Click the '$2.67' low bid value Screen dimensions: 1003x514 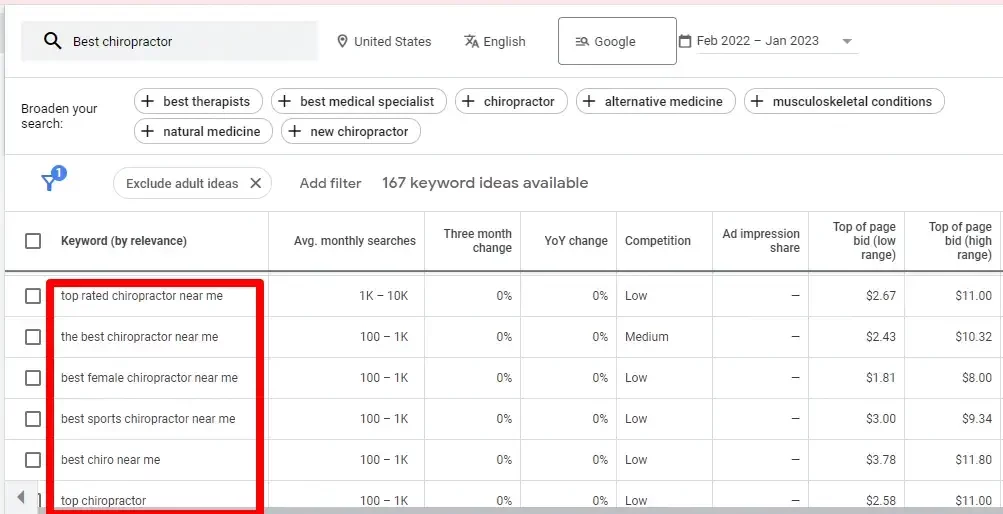(x=881, y=296)
